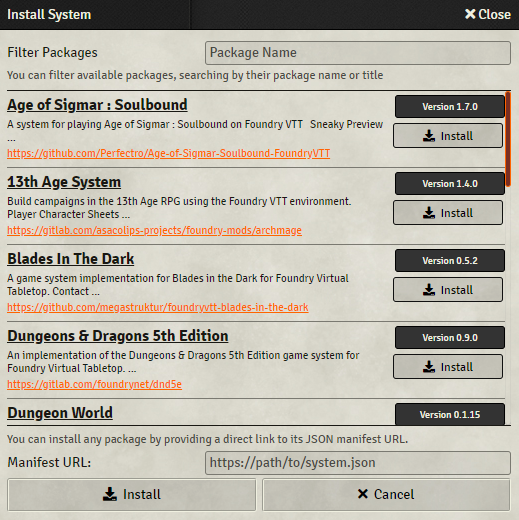Screen dimensions: 519x520
Task: Close the Install System dialog
Action: coord(487,14)
